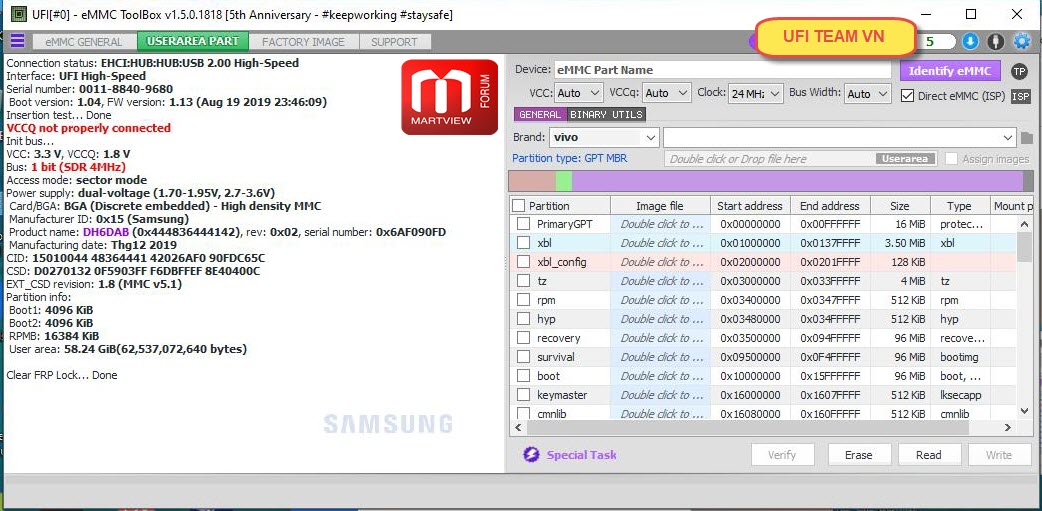Viewport: 1042px width, 511px height.
Task: Click the xbl row image file cell
Action: click(x=661, y=243)
